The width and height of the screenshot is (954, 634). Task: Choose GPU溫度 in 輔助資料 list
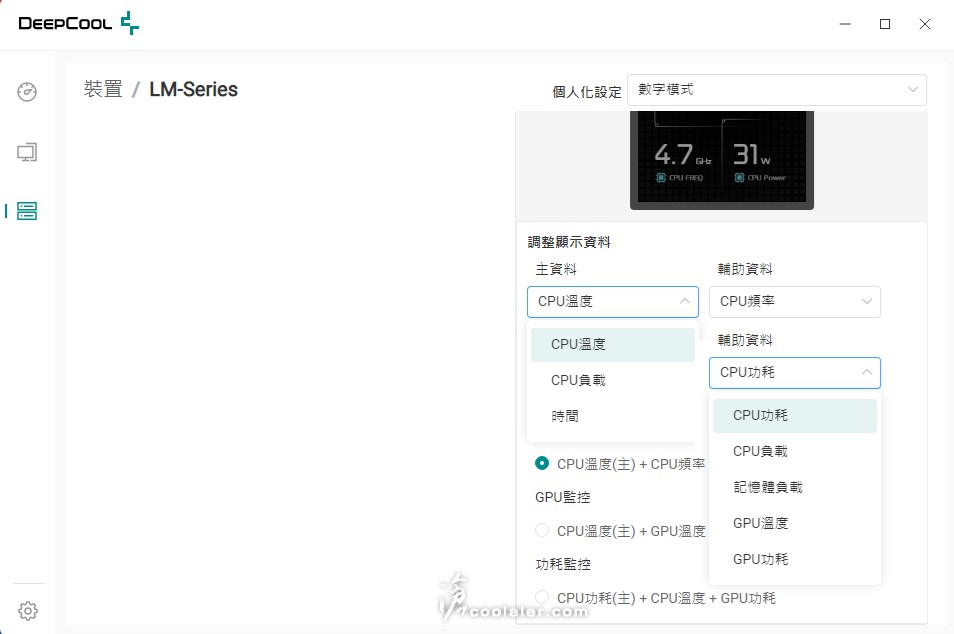click(x=795, y=523)
